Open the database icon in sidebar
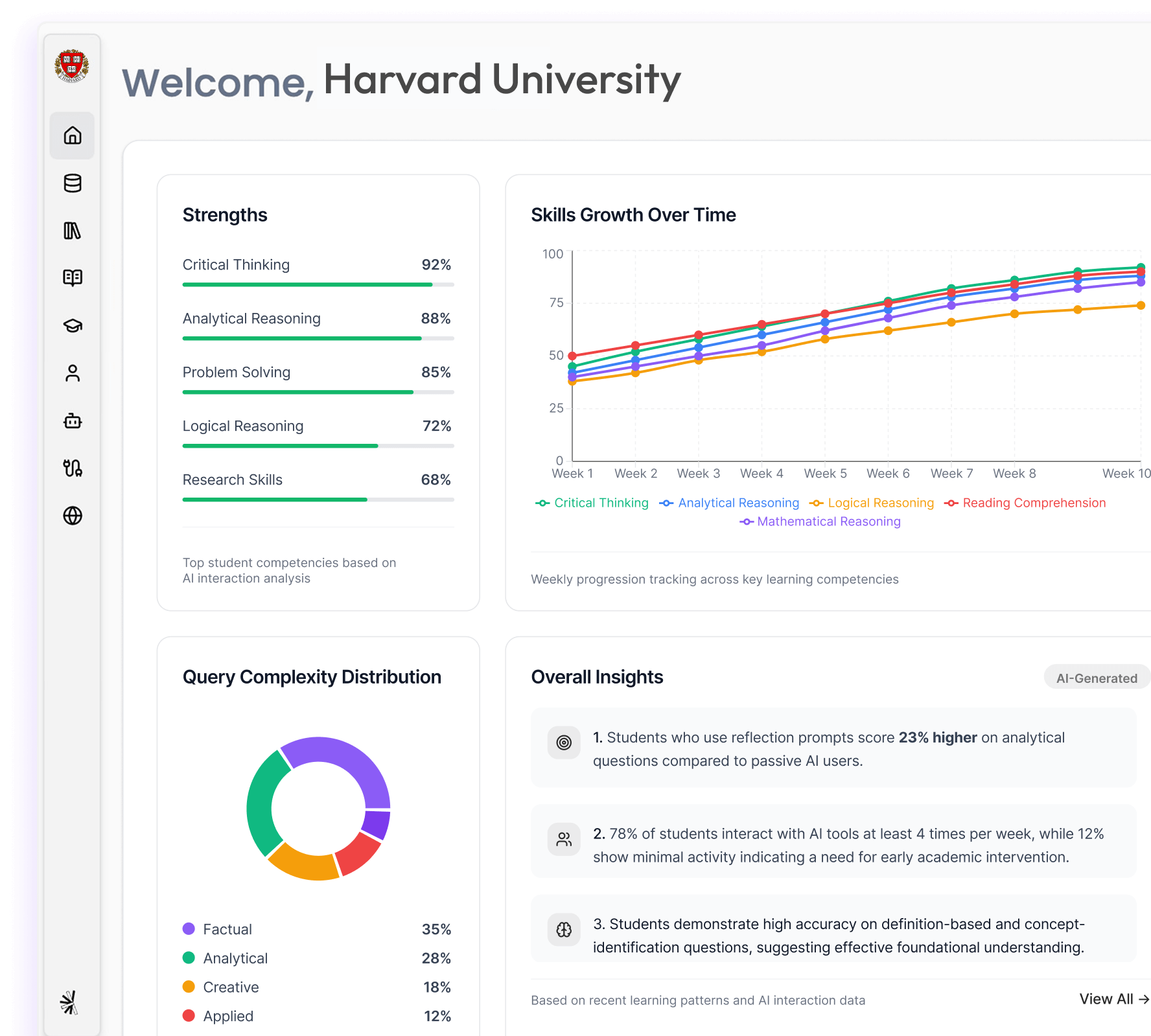Viewport: 1151px width, 1036px height. (73, 183)
